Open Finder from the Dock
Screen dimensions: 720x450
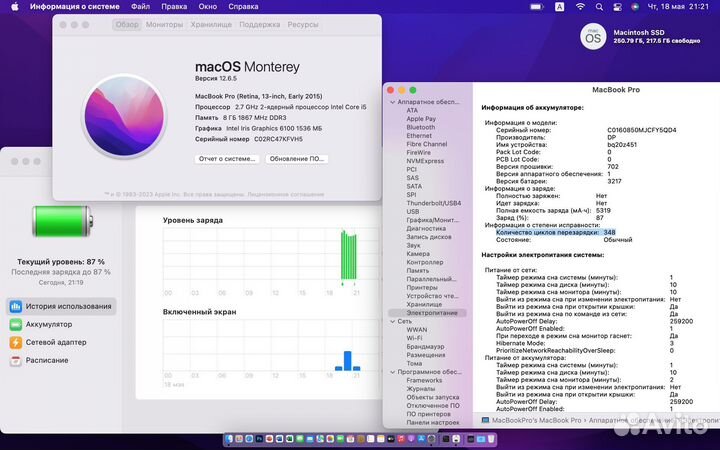pos(229,439)
